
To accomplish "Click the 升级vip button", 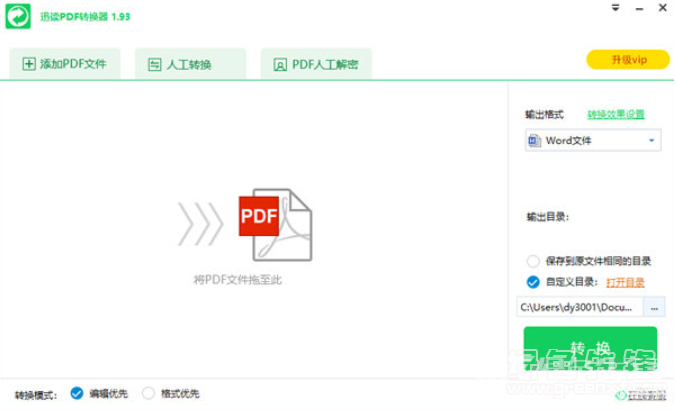I will point(628,59).
